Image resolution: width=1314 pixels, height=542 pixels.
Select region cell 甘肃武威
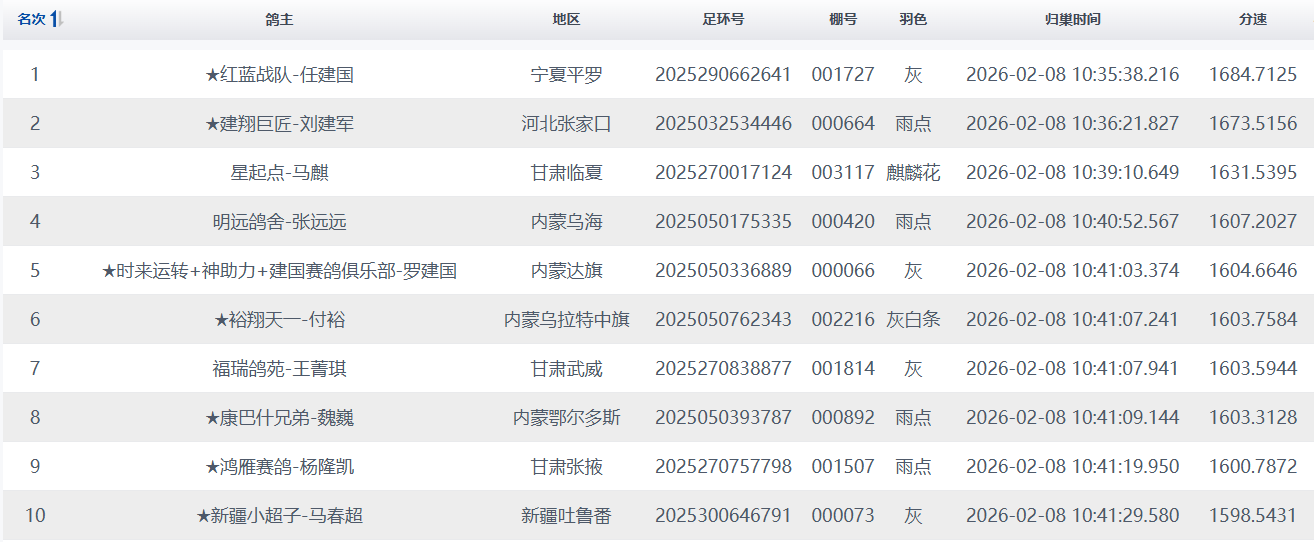pos(566,369)
